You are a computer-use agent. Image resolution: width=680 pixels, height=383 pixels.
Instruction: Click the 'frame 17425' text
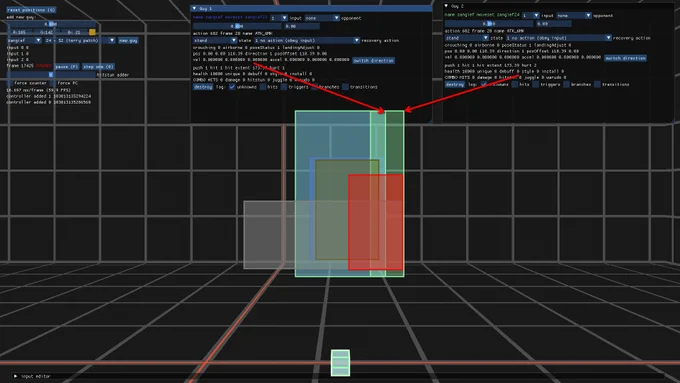(x=20, y=65)
